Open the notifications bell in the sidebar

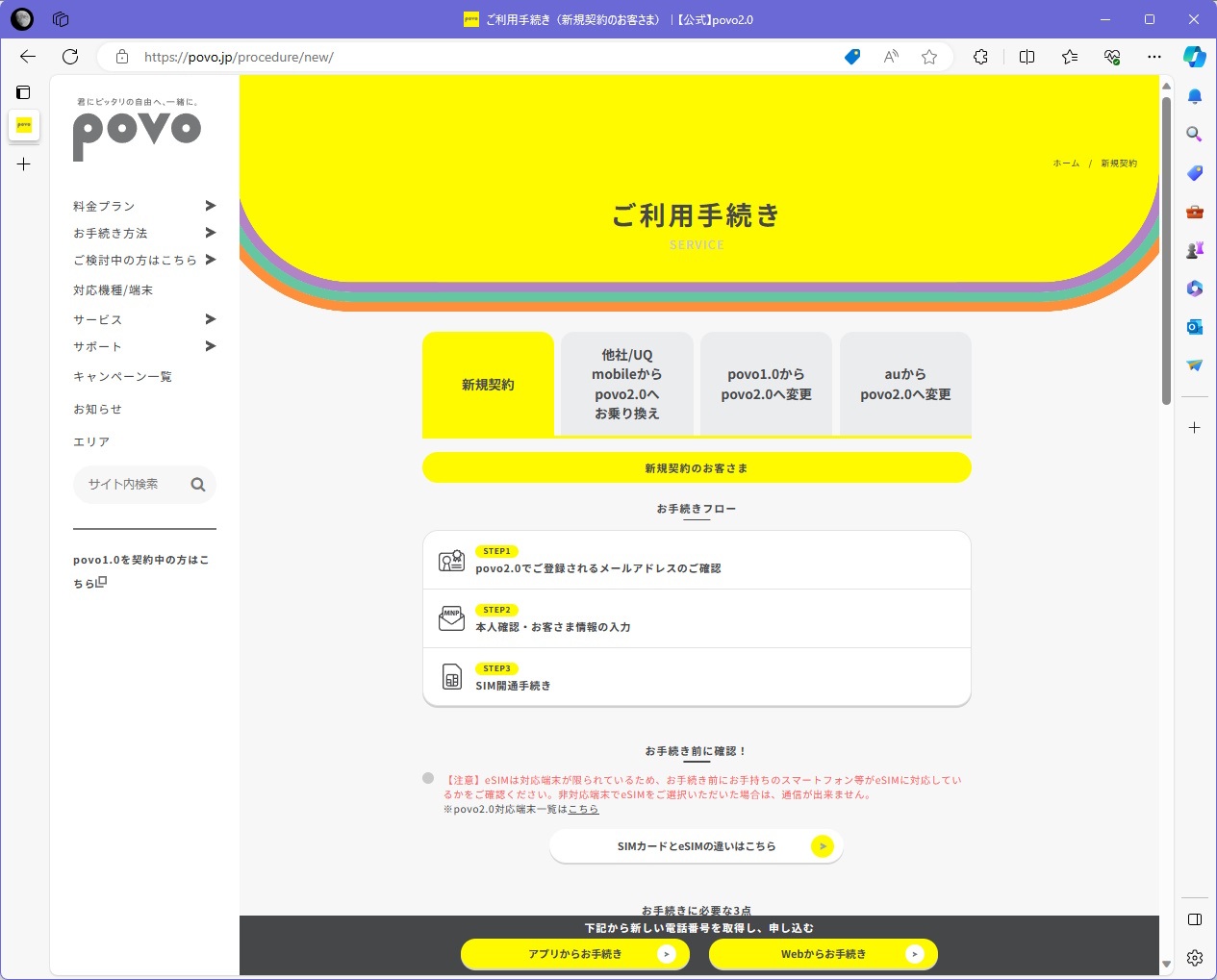click(x=1194, y=95)
